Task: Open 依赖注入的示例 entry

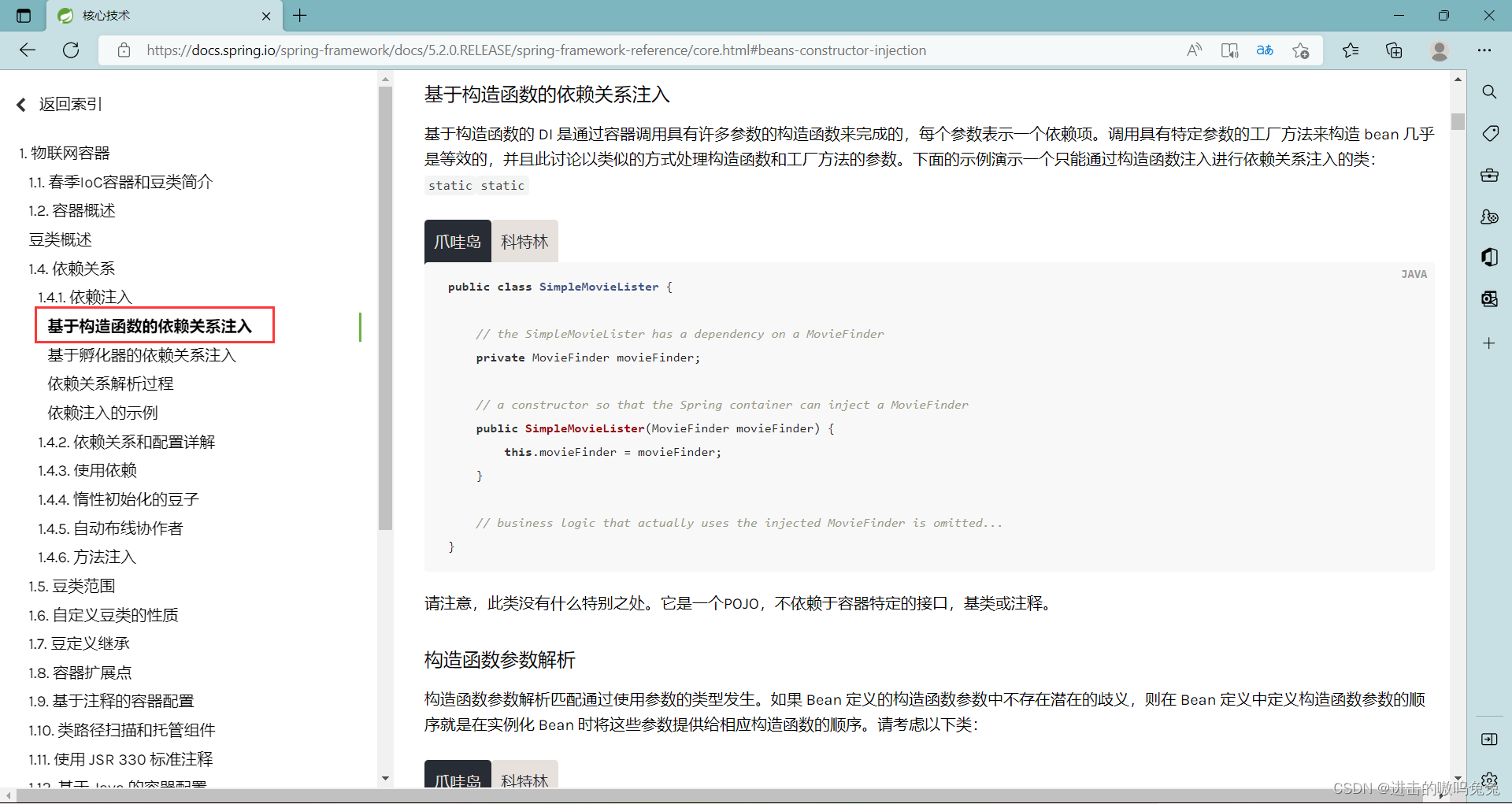Action: coord(102,413)
